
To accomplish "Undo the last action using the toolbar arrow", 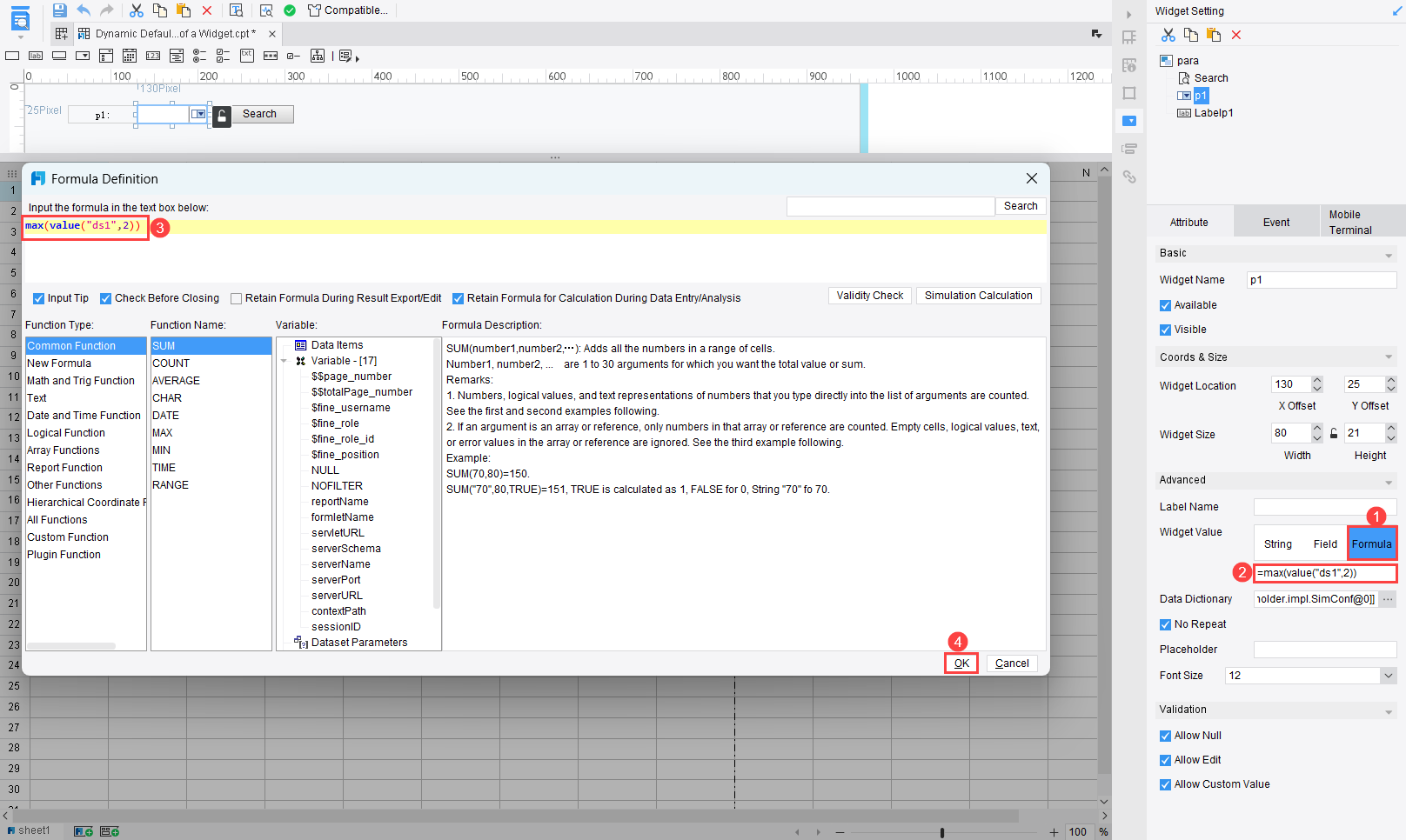I will pyautogui.click(x=84, y=10).
